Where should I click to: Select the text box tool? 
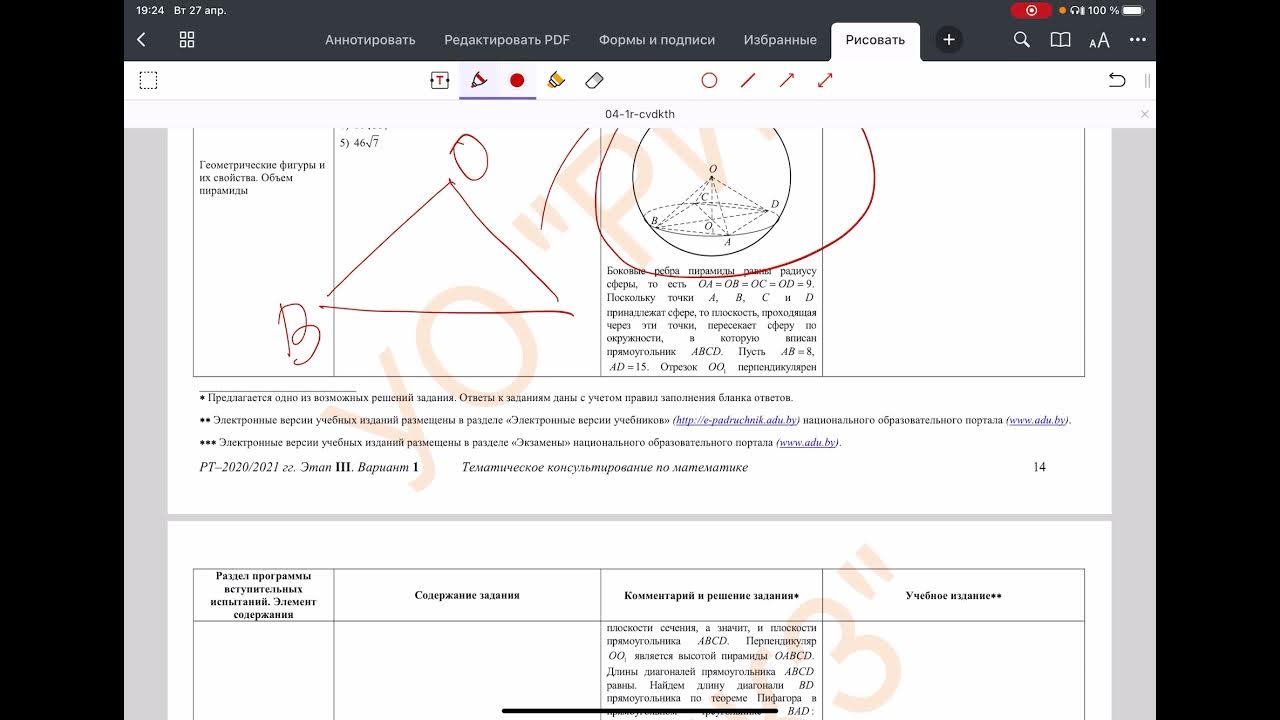[440, 81]
